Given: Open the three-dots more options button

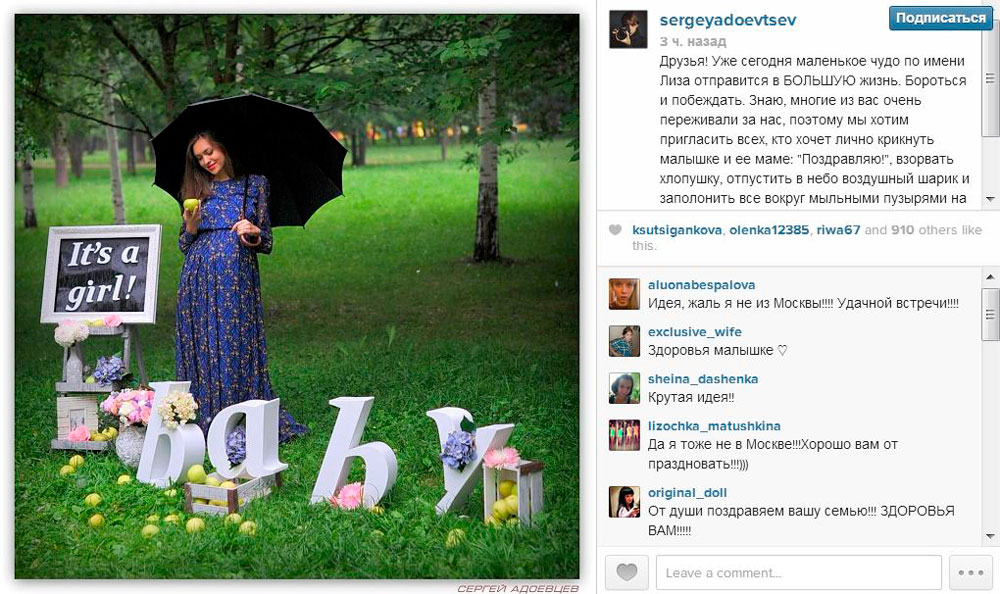Looking at the screenshot, I should coord(971,572).
